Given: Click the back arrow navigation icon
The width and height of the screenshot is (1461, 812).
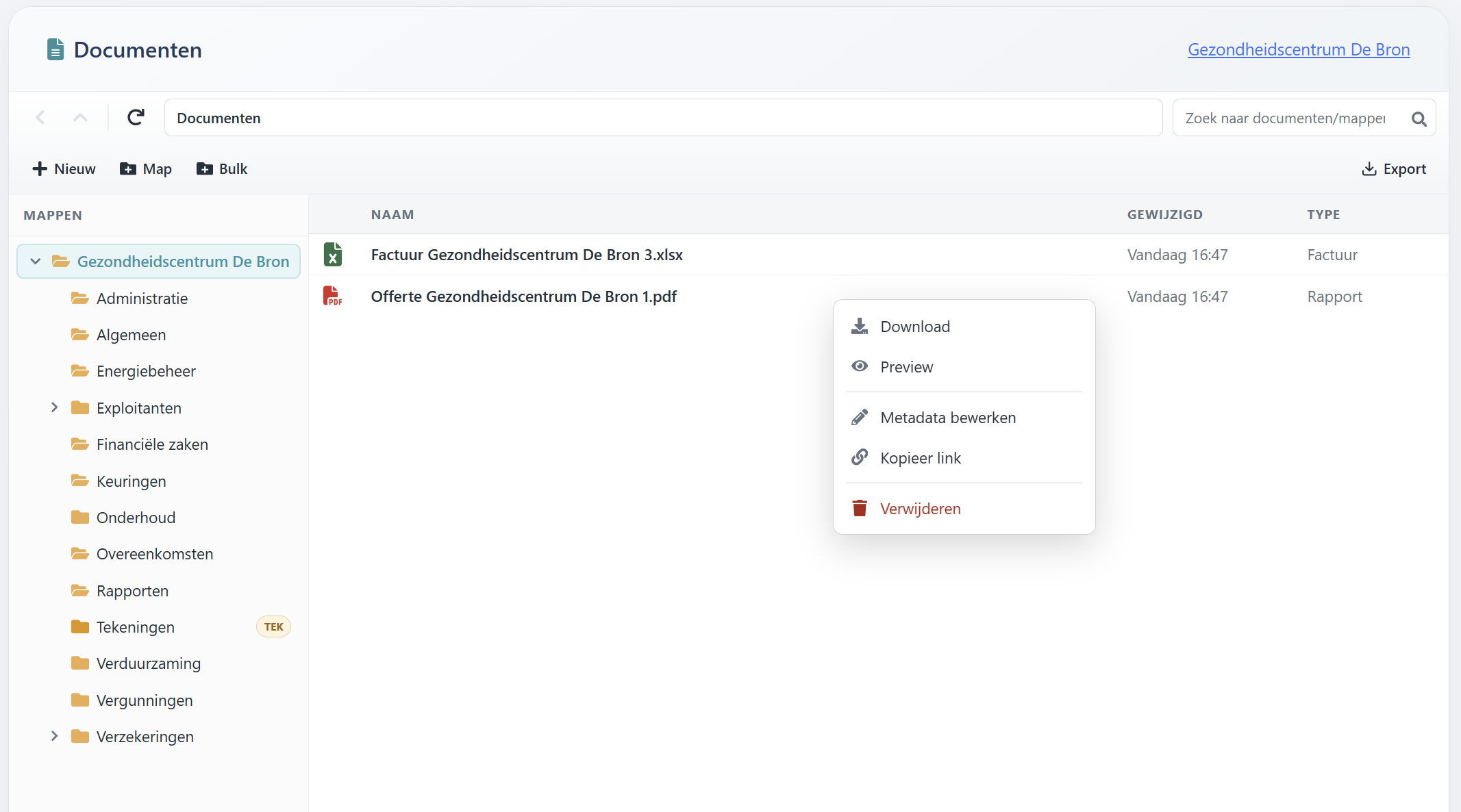Looking at the screenshot, I should [40, 118].
